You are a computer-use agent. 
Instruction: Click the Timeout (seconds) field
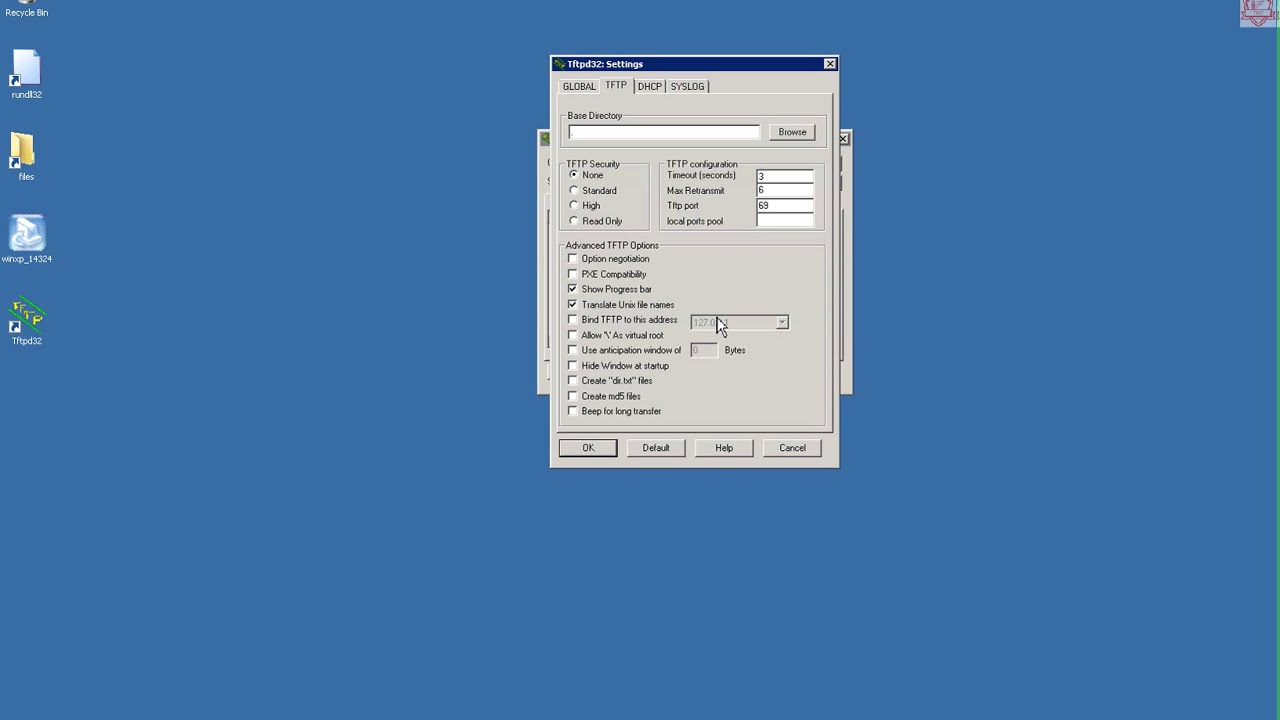point(785,176)
